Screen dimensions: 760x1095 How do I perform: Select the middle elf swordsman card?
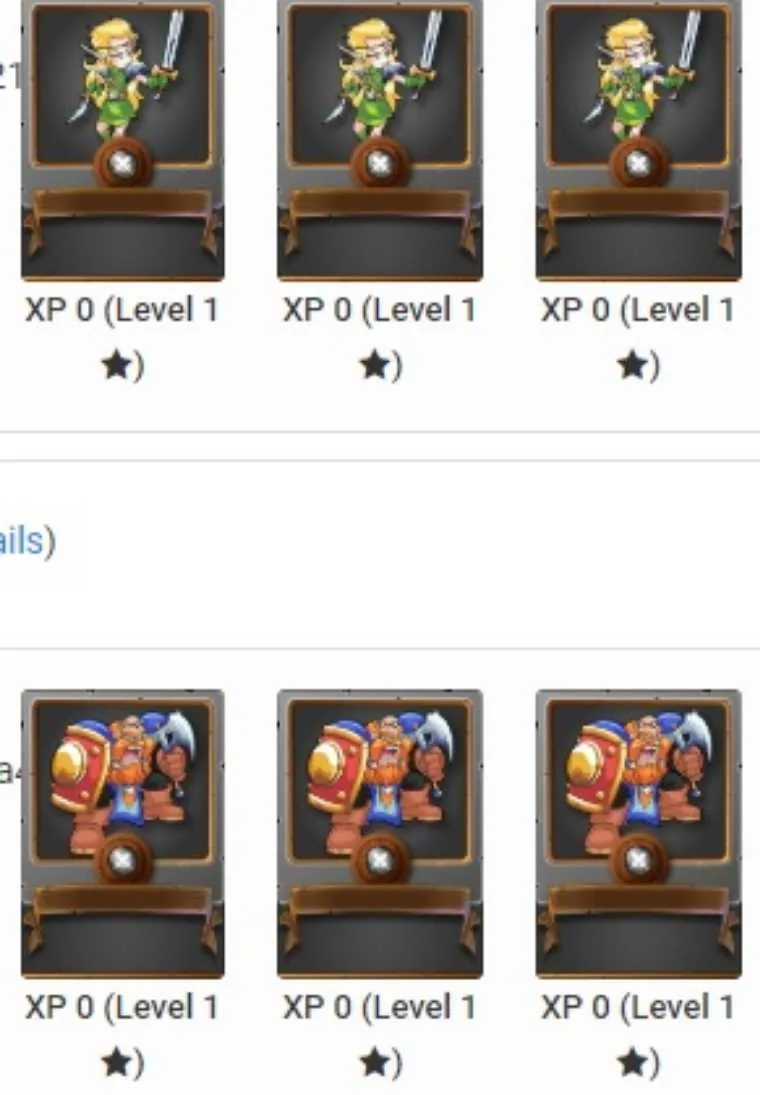[x=380, y=139]
